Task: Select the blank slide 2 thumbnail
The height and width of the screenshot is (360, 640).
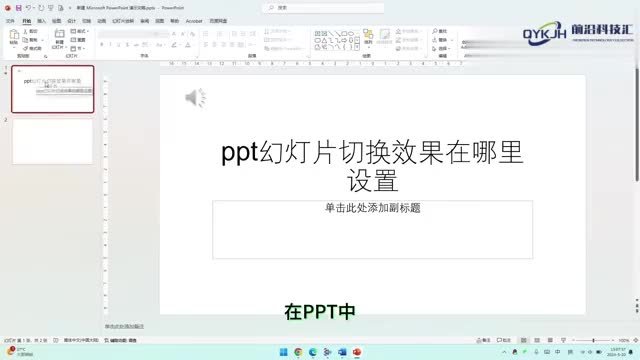Action: (53, 141)
